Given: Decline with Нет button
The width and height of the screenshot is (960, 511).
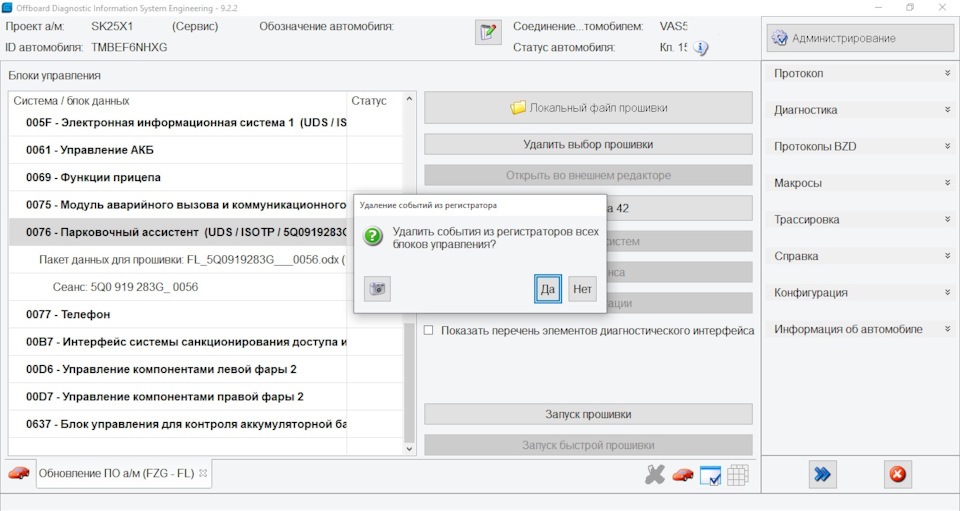Looking at the screenshot, I should (x=582, y=289).
